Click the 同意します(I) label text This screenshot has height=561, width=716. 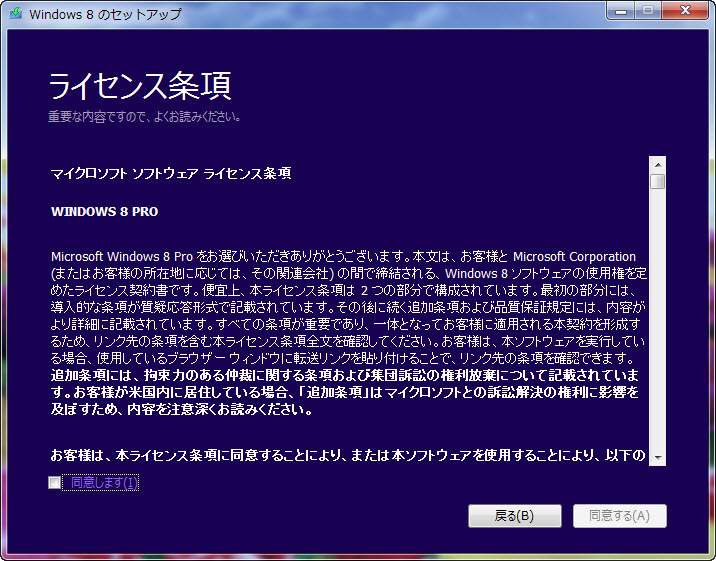104,482
